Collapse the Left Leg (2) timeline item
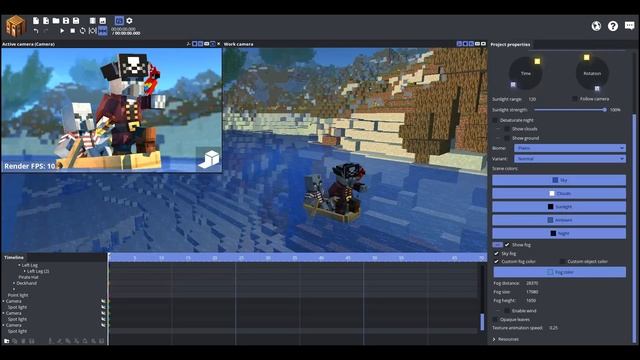Viewport: 640px width, 360px height. click(x=24, y=271)
